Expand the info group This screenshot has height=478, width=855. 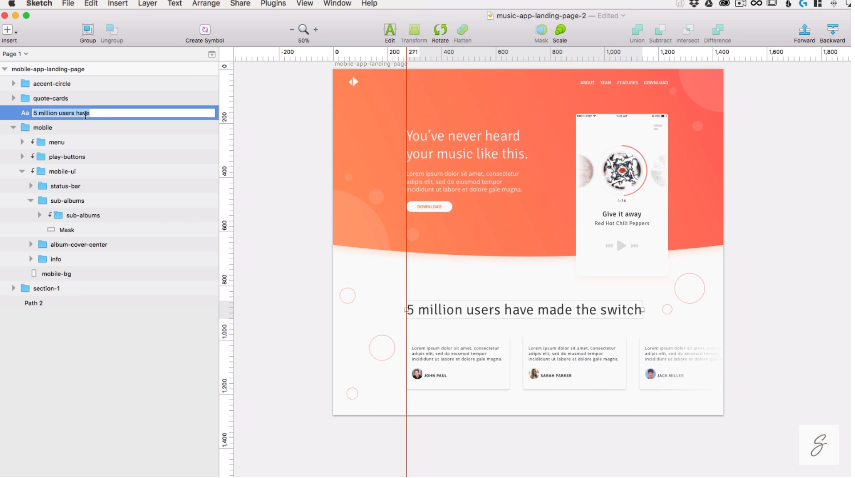(31, 259)
